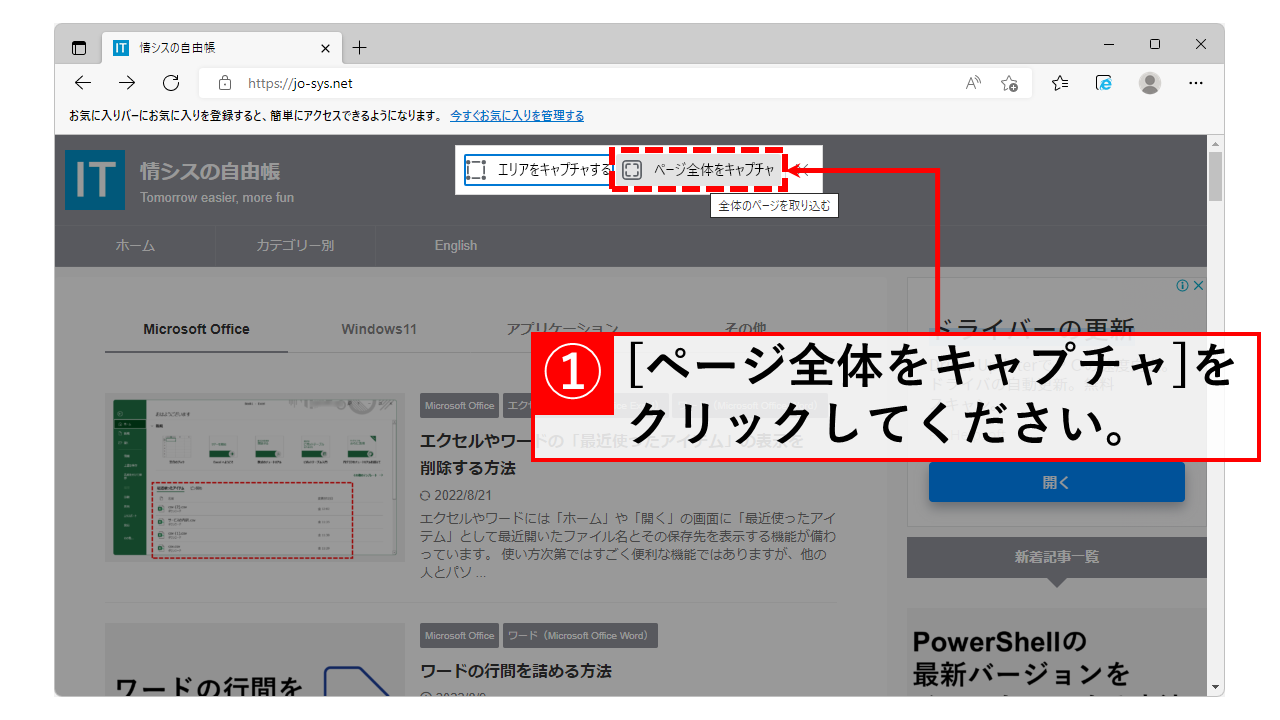Close the 情シスの自由帳 tab
The height and width of the screenshot is (720, 1280).
pos(325,48)
